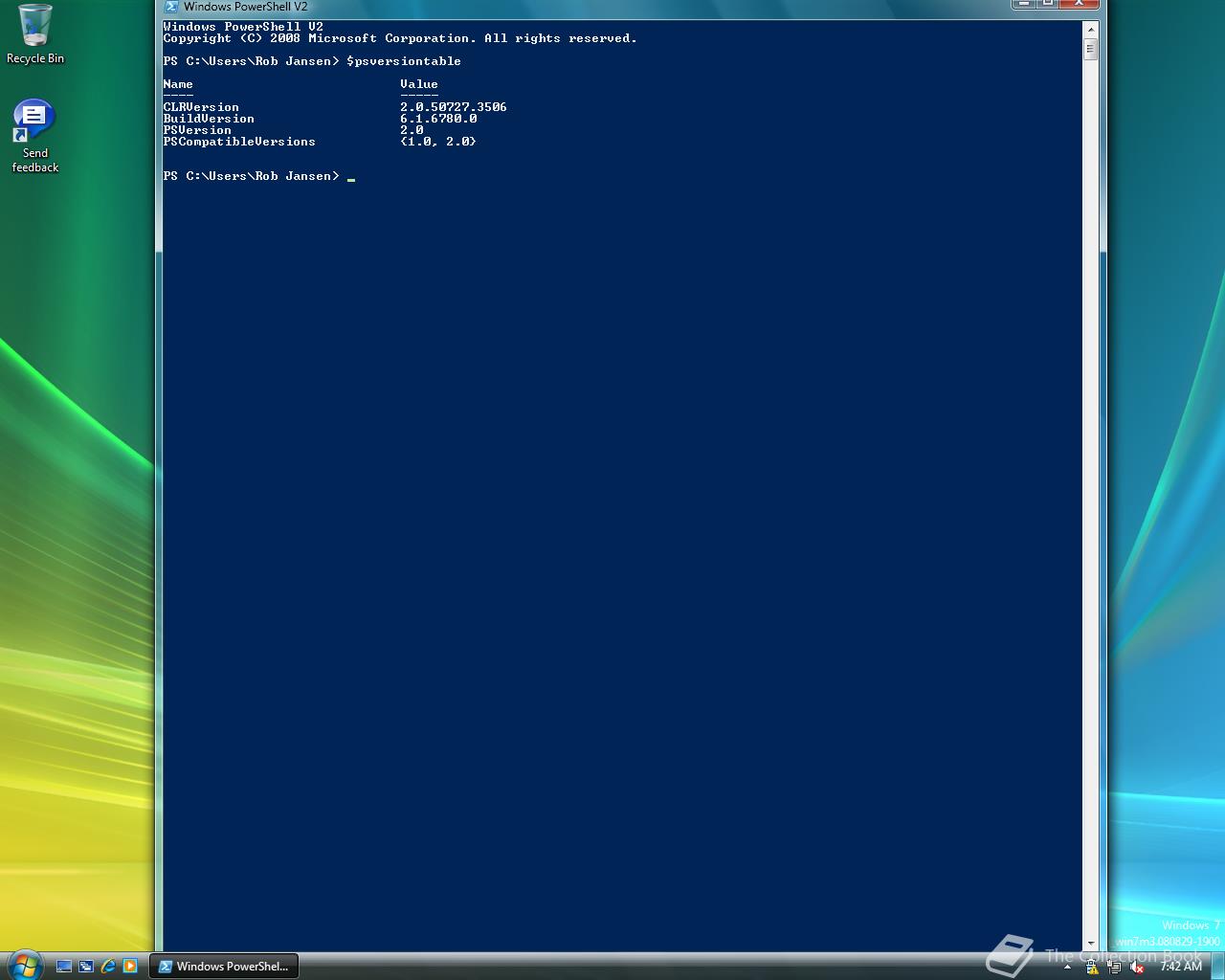Click the show desktop strip beside clock
This screenshot has width=1225, height=980.
[1217, 967]
